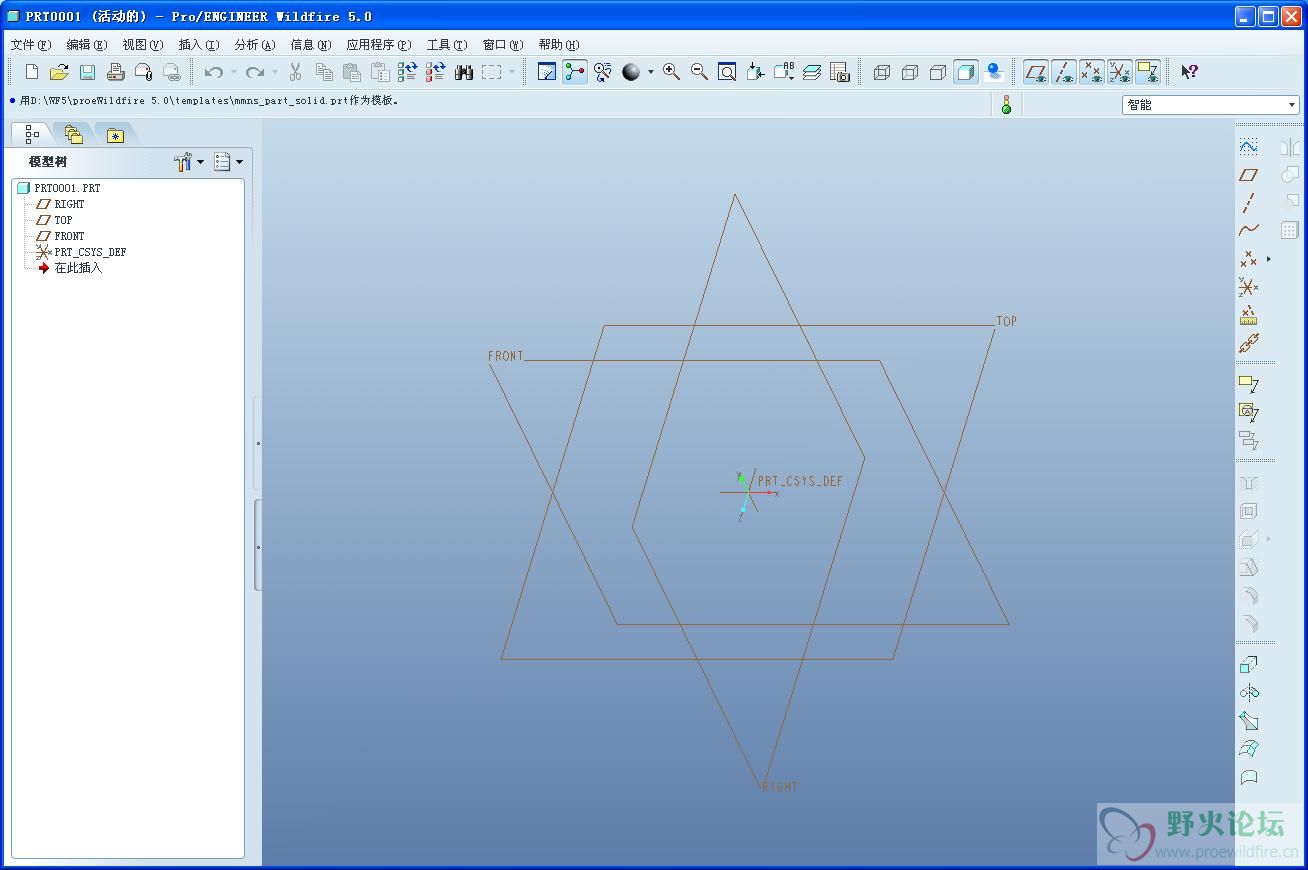Select the Revolve tool in right toolbar
Image resolution: width=1308 pixels, height=870 pixels.
1248,692
